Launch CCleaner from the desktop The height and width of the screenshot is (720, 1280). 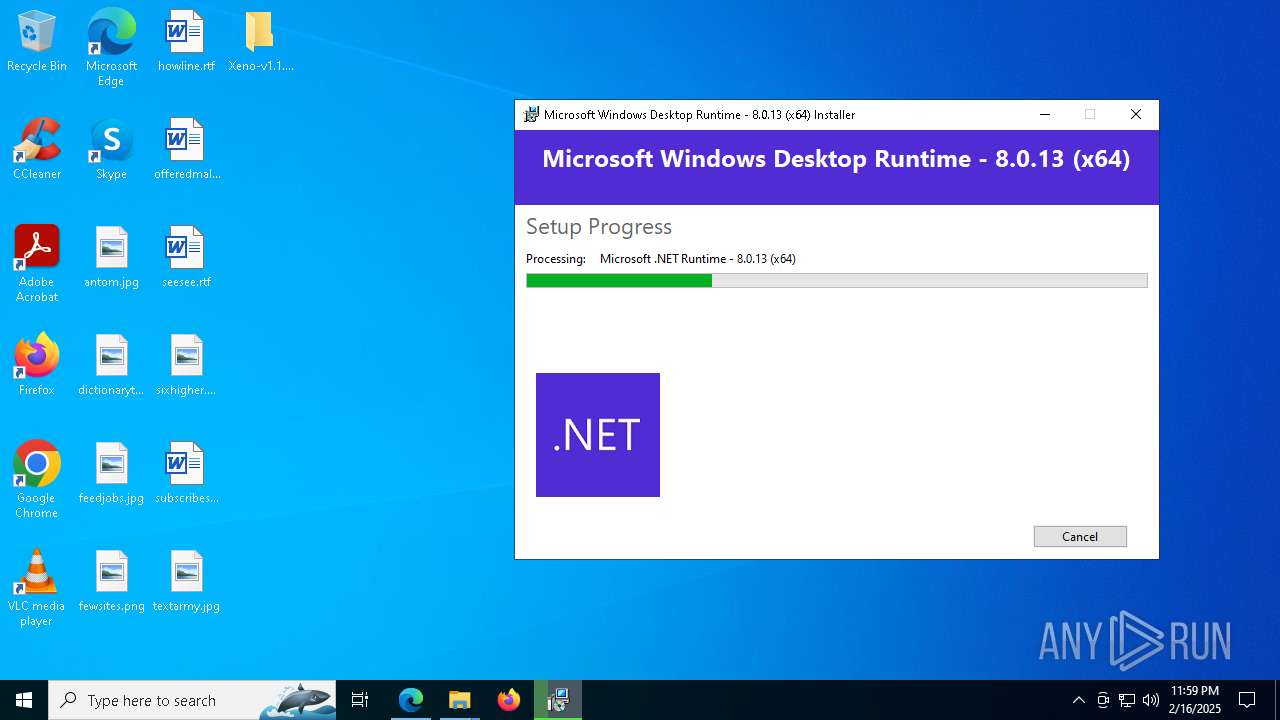coord(37,149)
